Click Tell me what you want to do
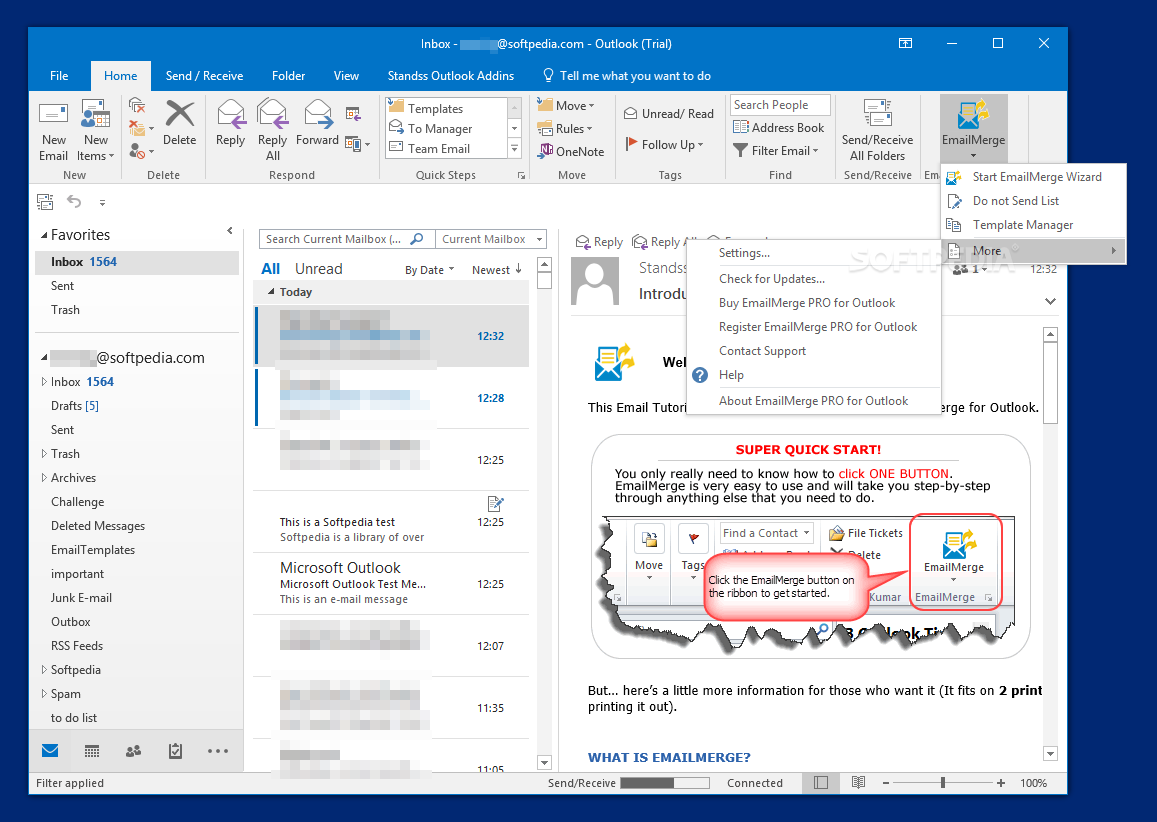1157x822 pixels. pos(626,76)
